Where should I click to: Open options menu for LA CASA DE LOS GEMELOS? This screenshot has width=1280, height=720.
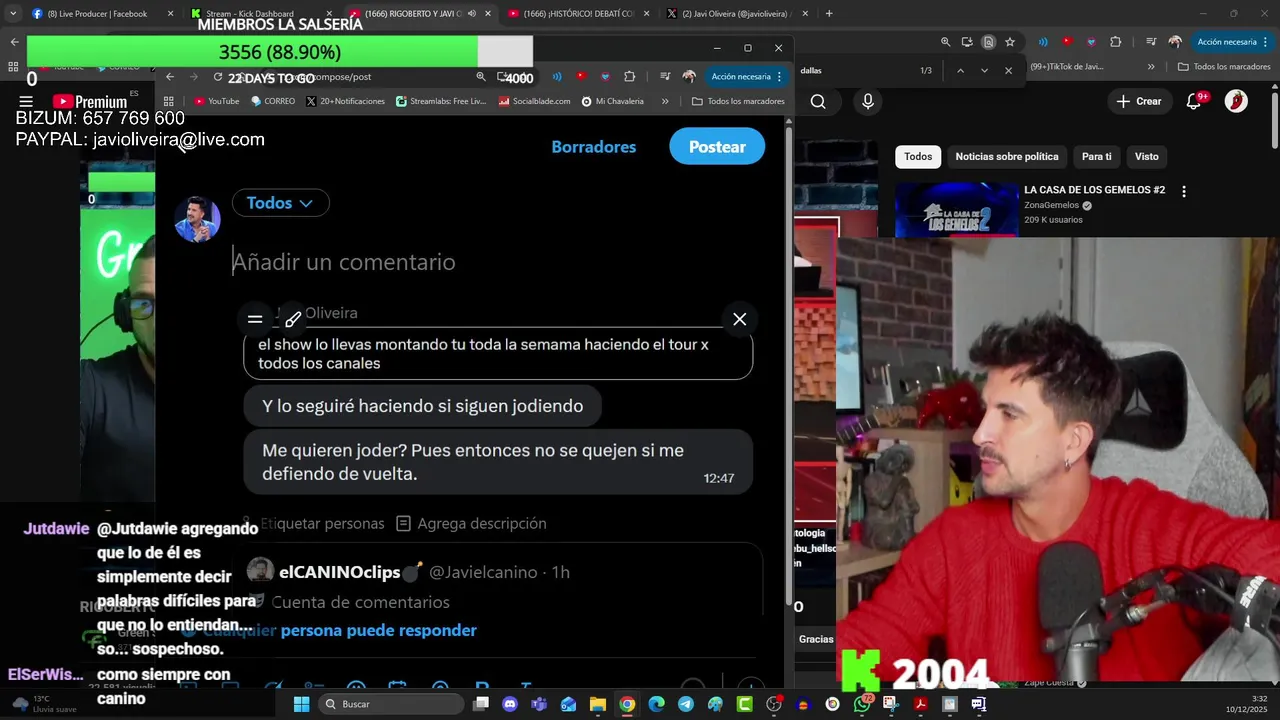pos(1184,191)
